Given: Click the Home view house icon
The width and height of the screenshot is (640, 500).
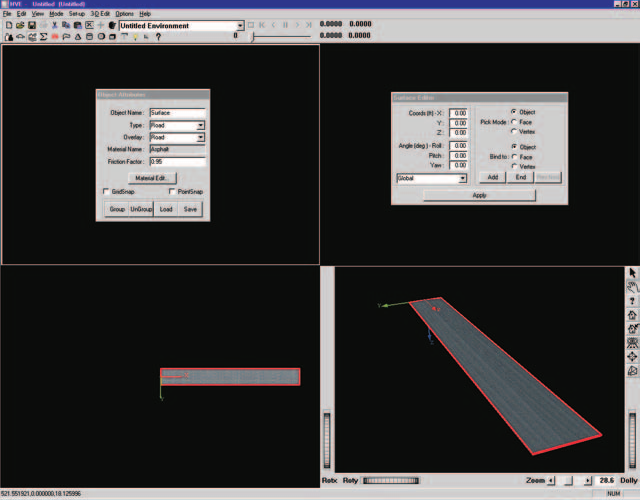Looking at the screenshot, I should [632, 315].
